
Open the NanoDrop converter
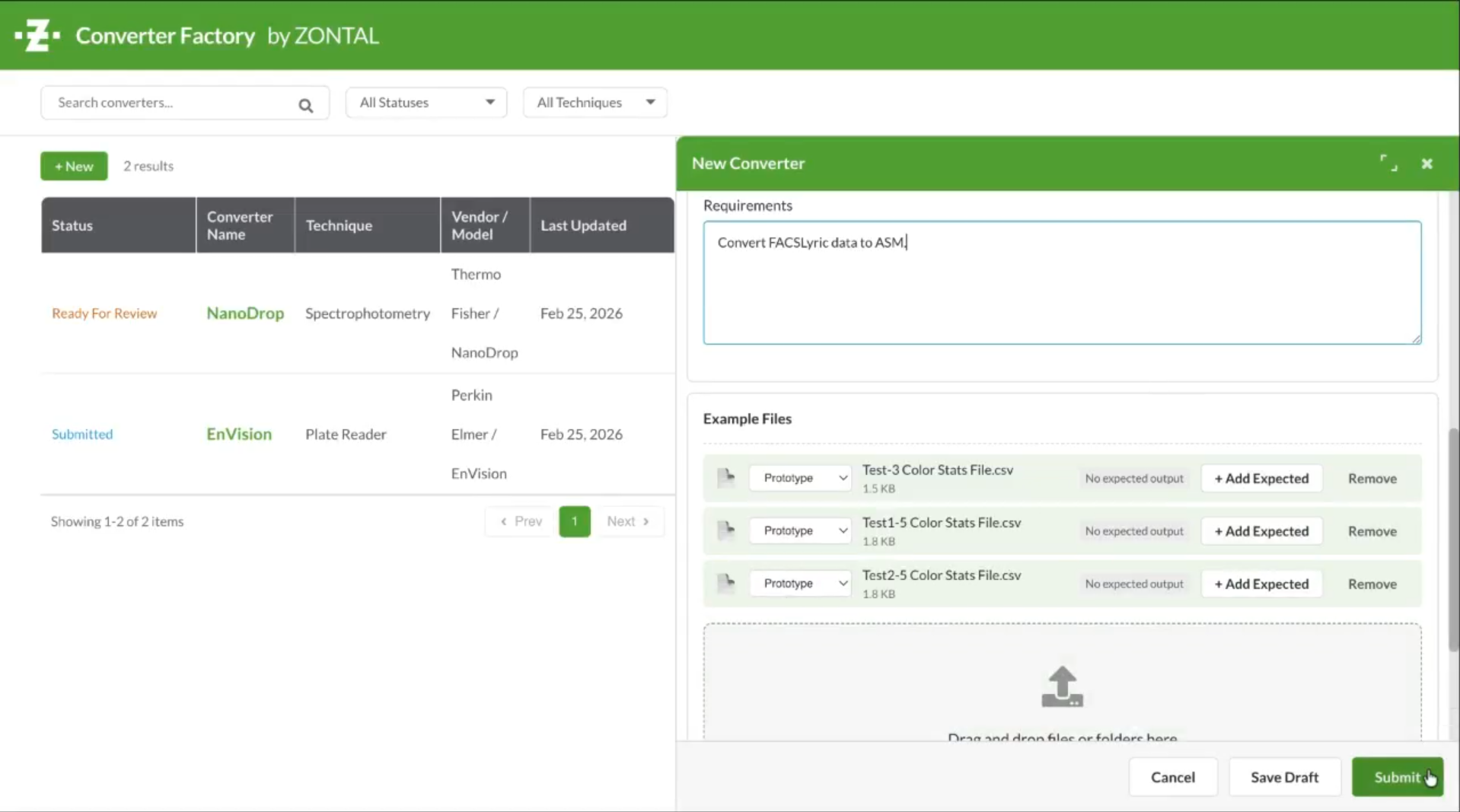click(x=245, y=313)
